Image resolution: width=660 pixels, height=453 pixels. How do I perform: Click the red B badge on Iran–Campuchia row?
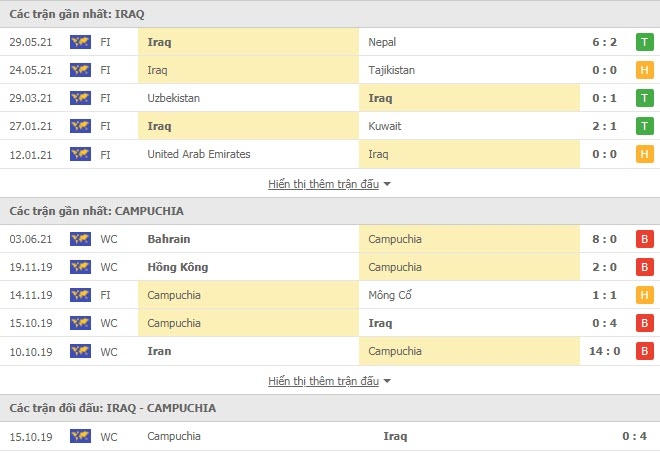pos(644,351)
